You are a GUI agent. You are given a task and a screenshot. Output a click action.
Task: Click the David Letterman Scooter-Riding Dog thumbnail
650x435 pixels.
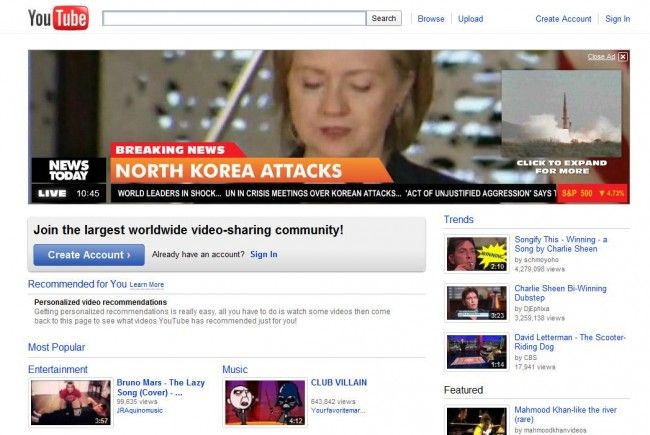tap(477, 352)
